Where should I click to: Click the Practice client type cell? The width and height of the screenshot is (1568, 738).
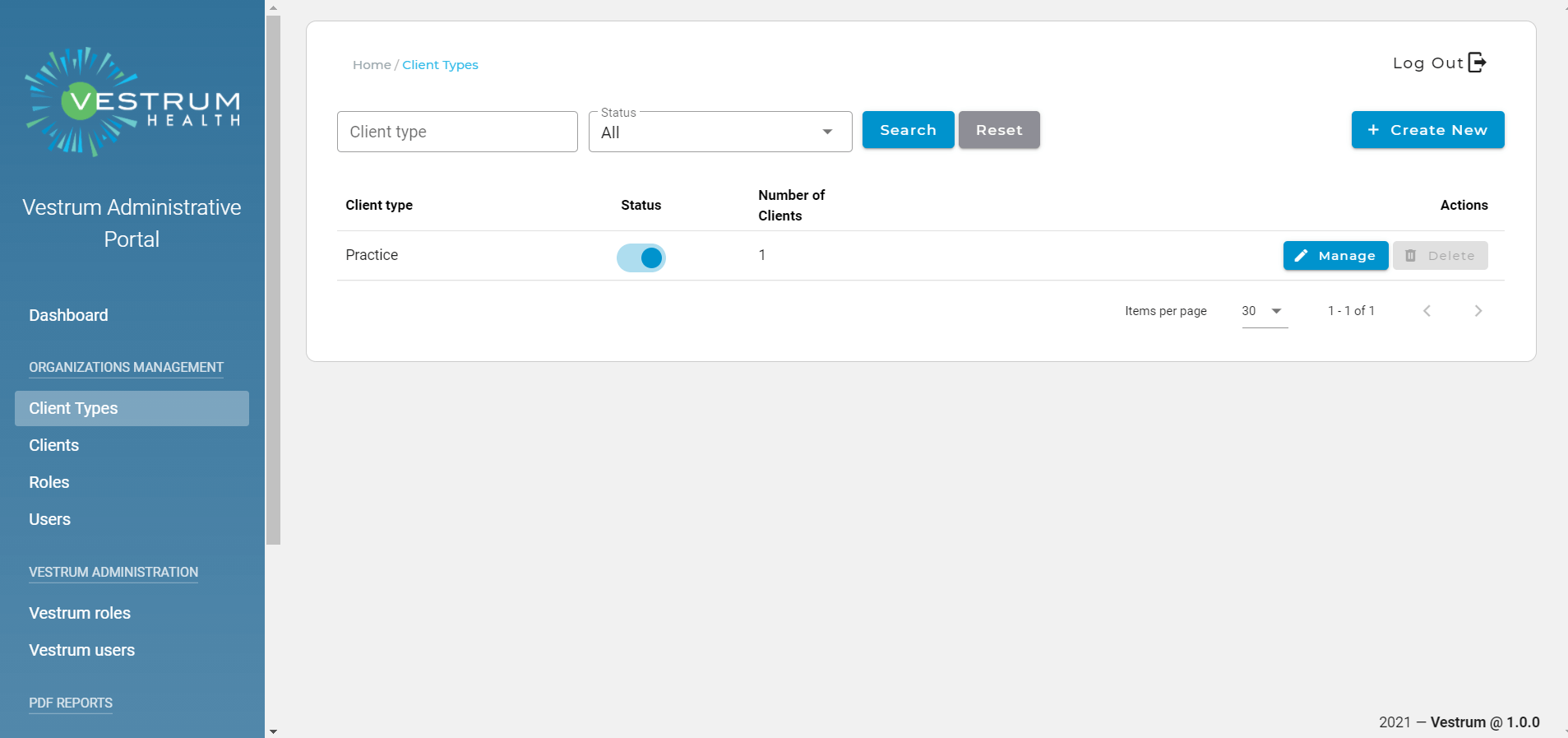372,255
